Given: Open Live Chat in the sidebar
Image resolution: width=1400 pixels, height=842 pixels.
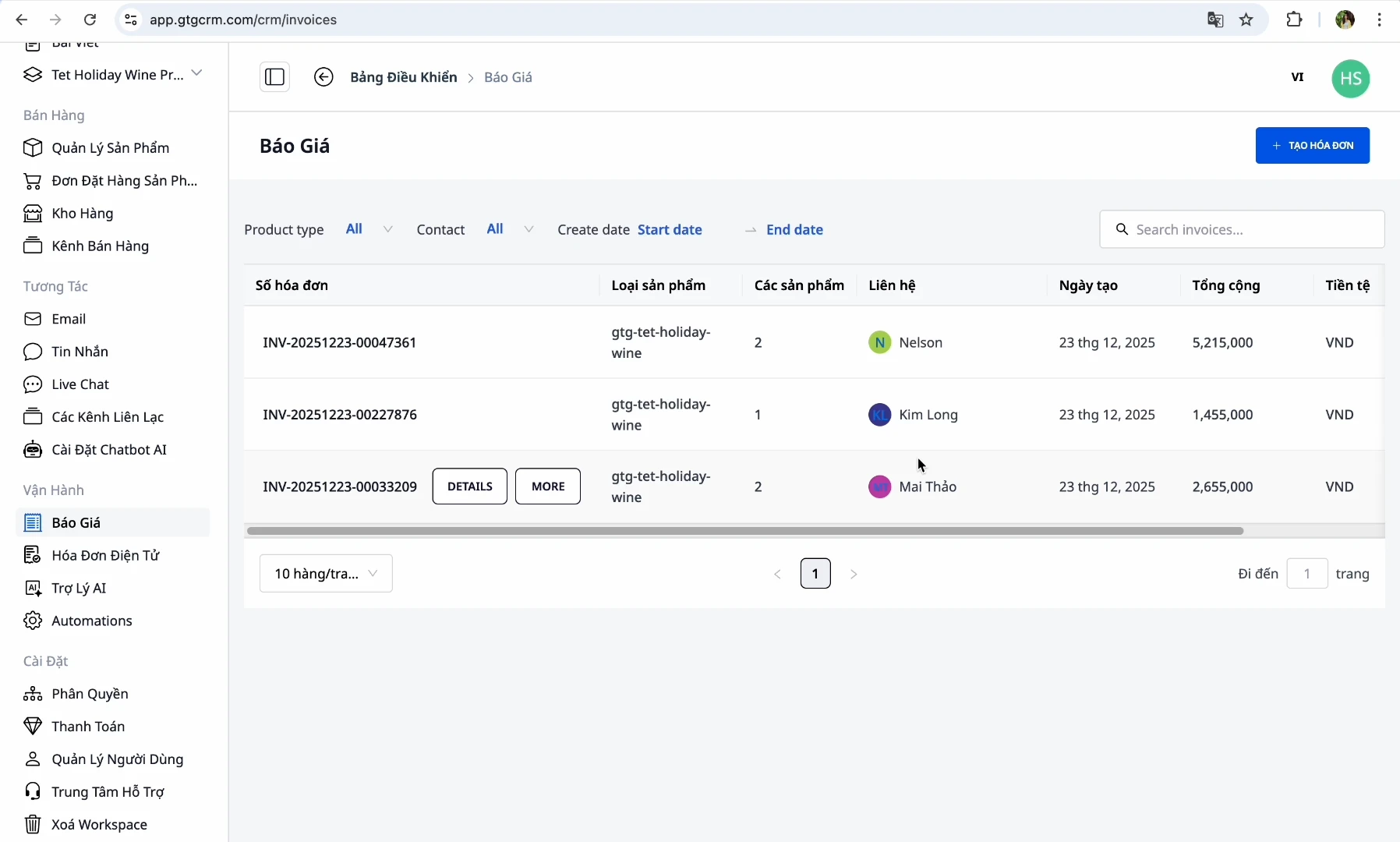Looking at the screenshot, I should pyautogui.click(x=80, y=384).
